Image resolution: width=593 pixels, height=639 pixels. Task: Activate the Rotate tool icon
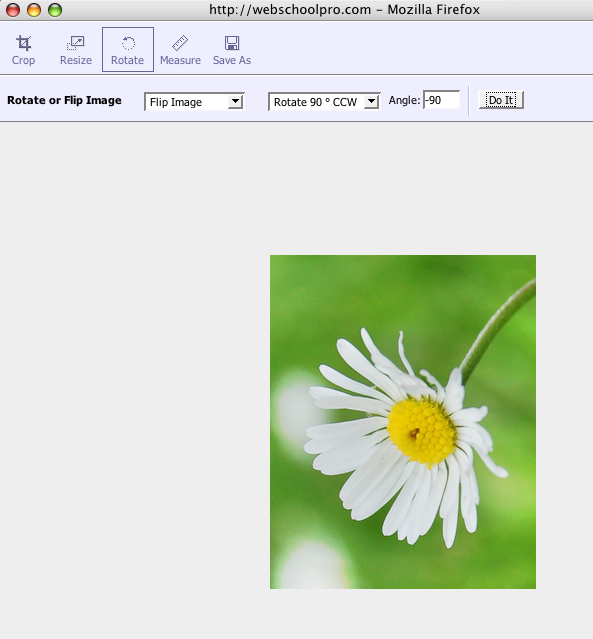pyautogui.click(x=128, y=44)
